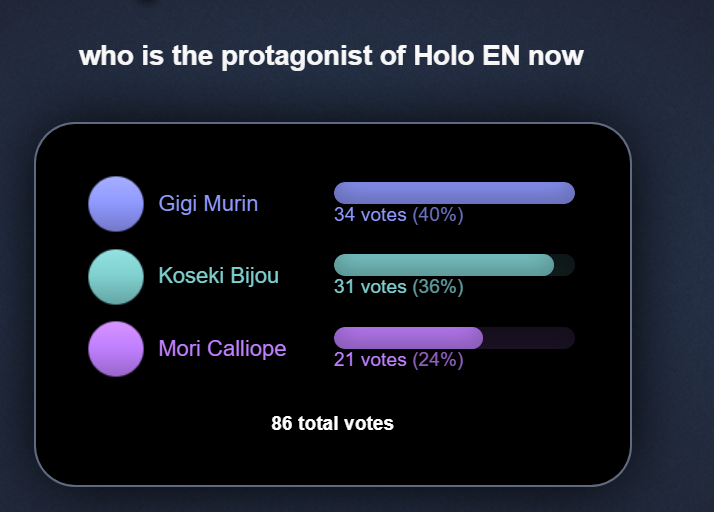714x512 pixels.
Task: Select the Gigi Murin option name
Action: pyautogui.click(x=208, y=204)
